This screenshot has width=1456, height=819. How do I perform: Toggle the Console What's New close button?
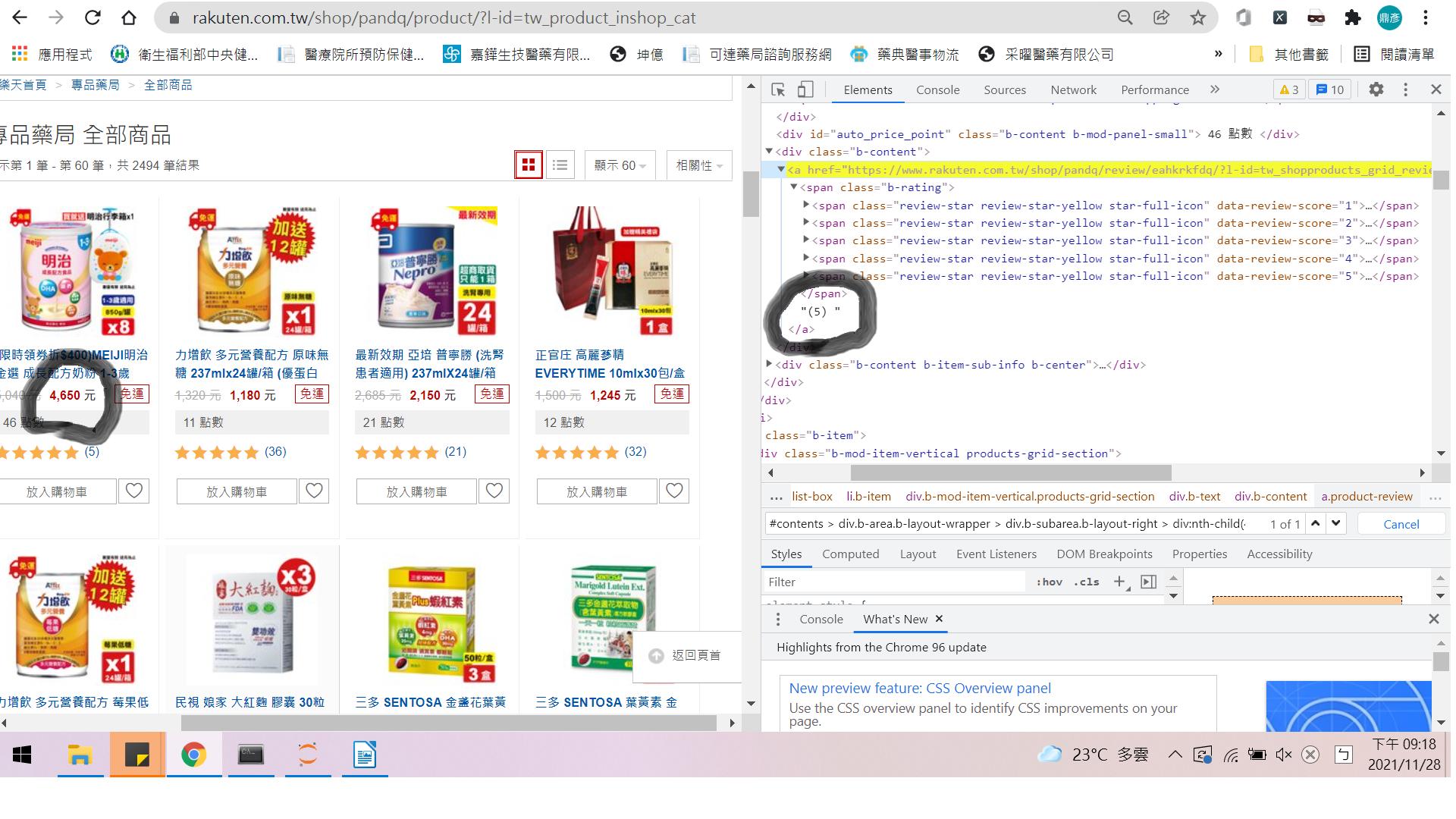pyautogui.click(x=938, y=618)
